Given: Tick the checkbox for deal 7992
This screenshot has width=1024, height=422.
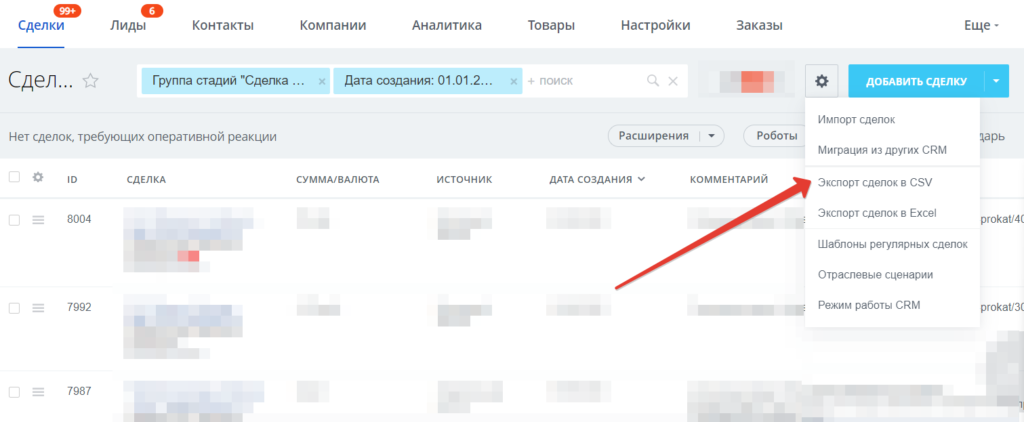Looking at the screenshot, I should 14,308.
